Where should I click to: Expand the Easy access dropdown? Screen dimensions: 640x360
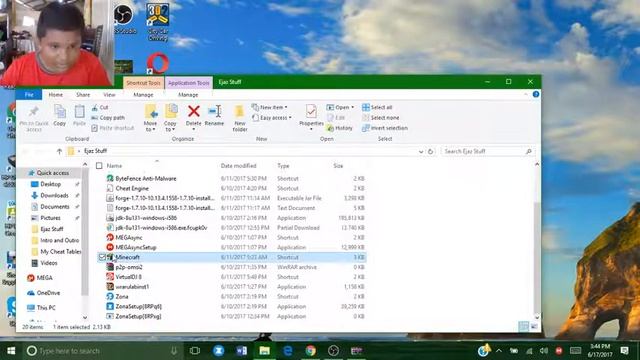272,118
